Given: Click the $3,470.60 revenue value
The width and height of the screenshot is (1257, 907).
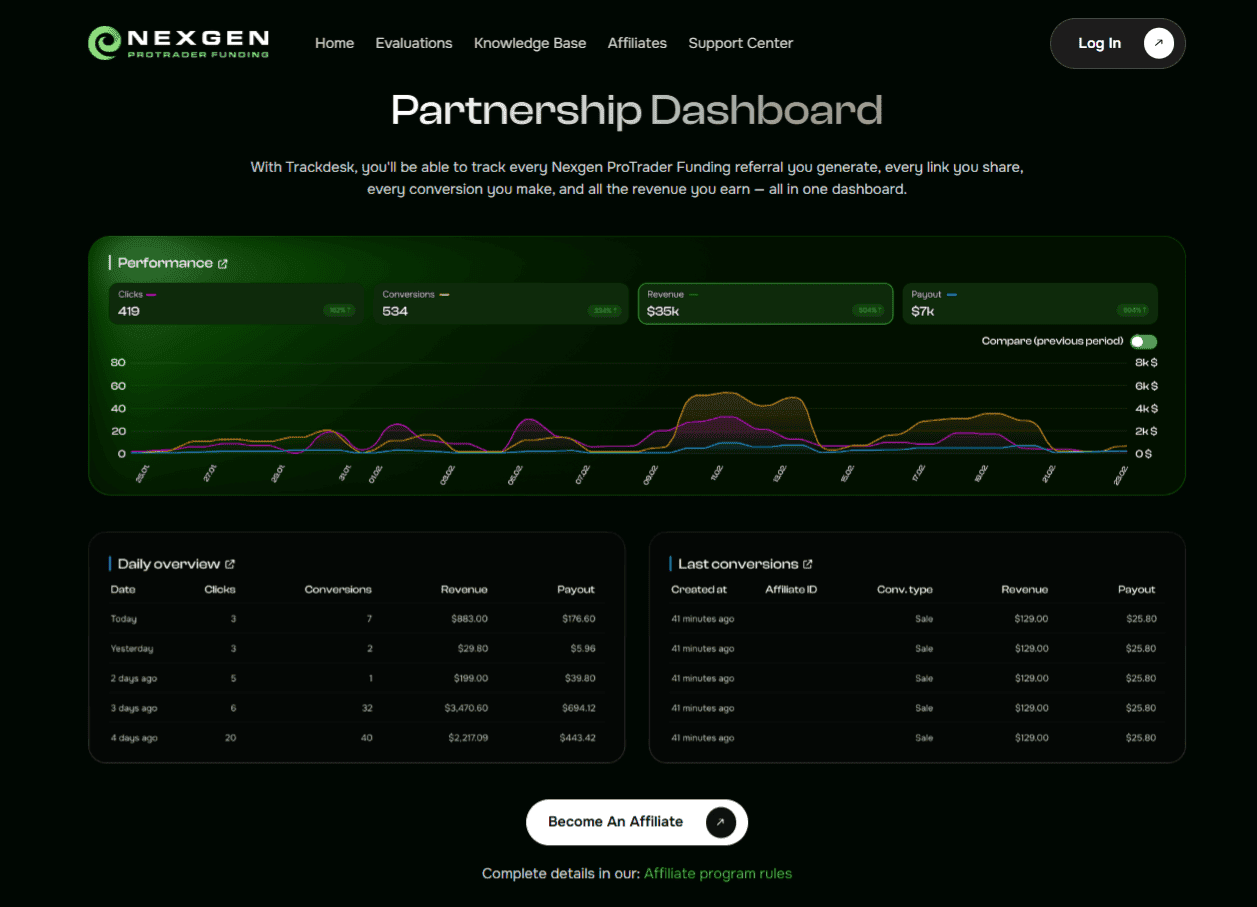Looking at the screenshot, I should (x=464, y=708).
